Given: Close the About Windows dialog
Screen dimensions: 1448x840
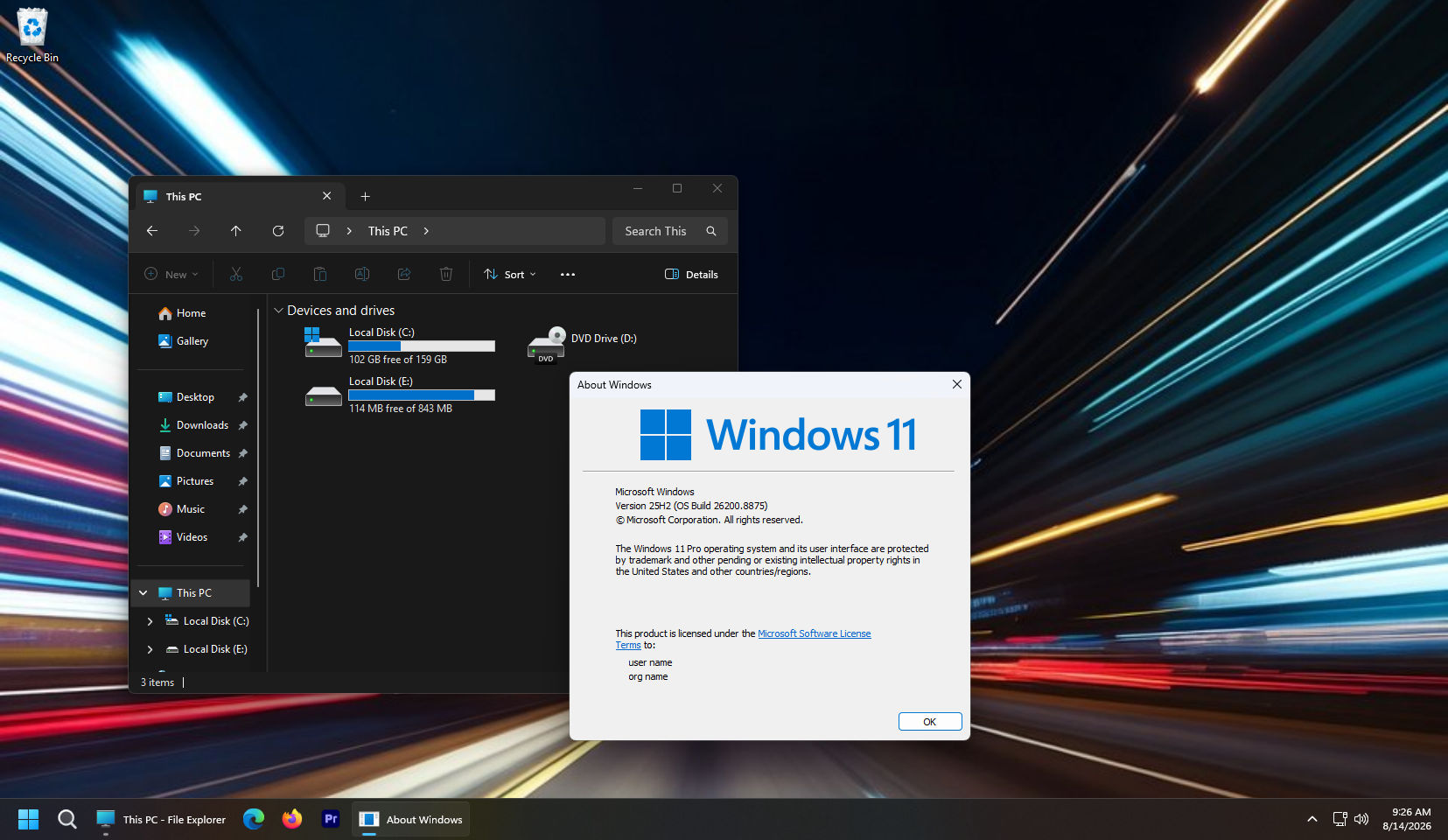Looking at the screenshot, I should click(x=957, y=384).
